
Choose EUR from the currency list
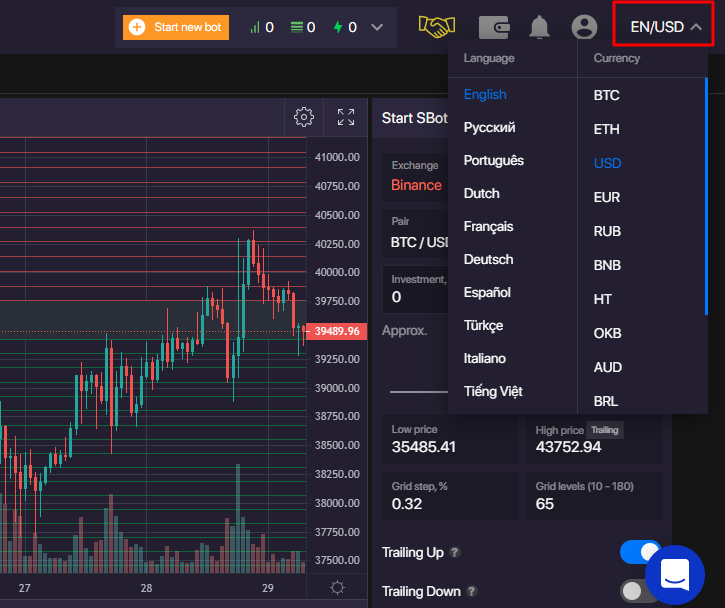607,197
